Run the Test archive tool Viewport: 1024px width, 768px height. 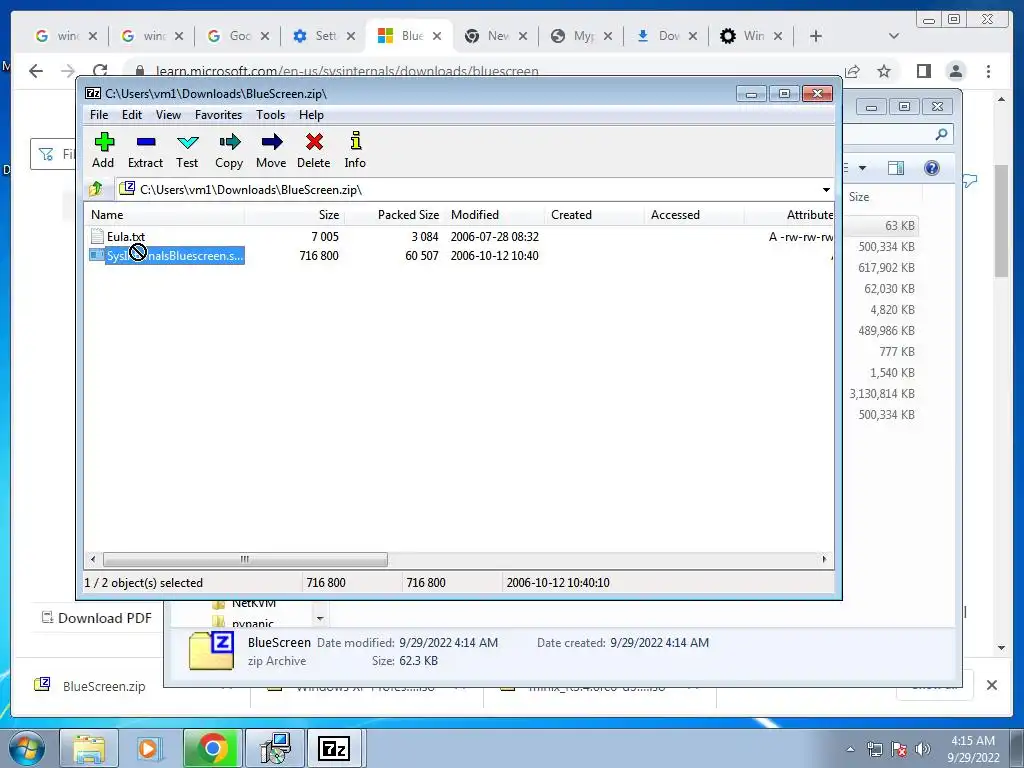point(187,150)
